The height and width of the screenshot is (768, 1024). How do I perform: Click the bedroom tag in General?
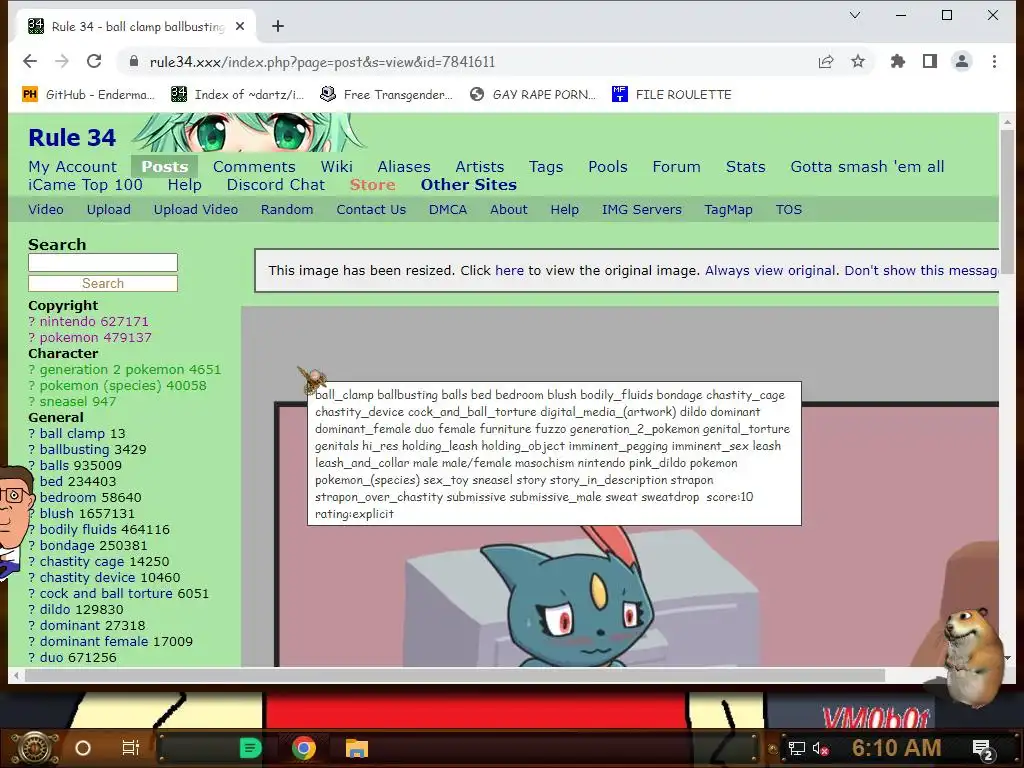click(x=67, y=498)
